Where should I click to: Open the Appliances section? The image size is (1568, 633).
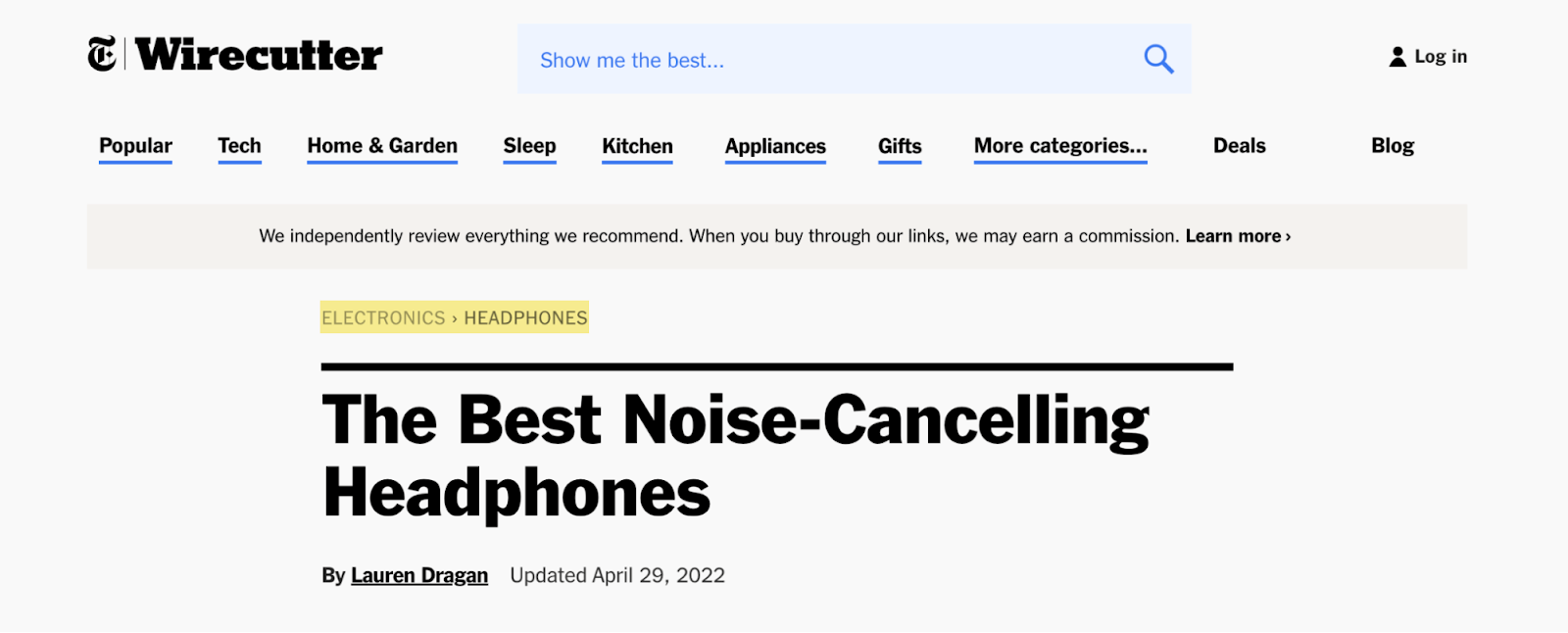coord(774,145)
